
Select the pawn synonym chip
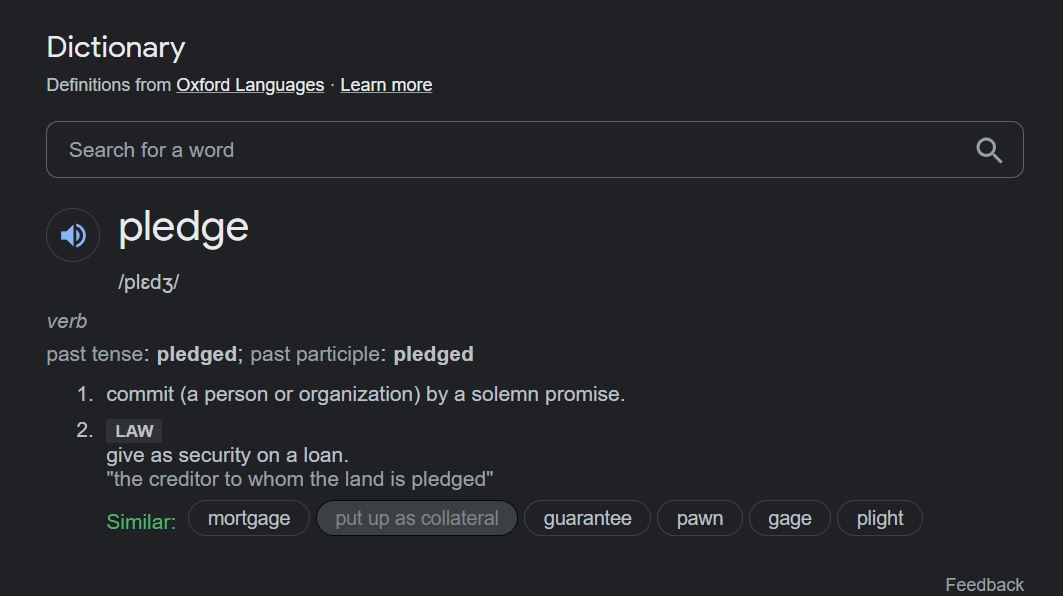coord(700,518)
